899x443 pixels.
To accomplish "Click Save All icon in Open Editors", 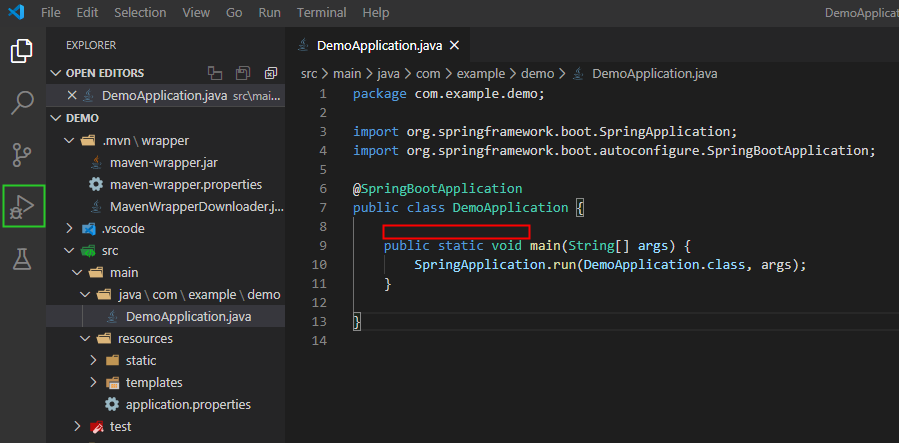I will click(x=243, y=73).
